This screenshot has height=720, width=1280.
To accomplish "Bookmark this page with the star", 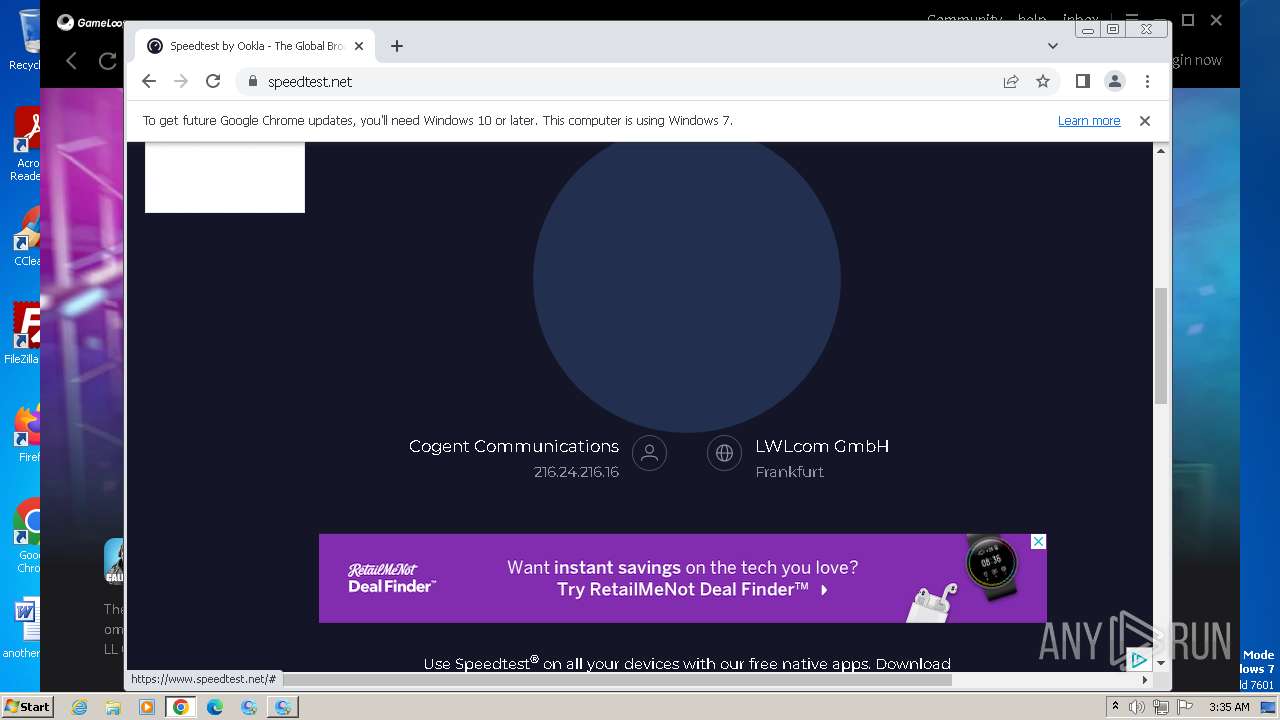I will (1043, 81).
